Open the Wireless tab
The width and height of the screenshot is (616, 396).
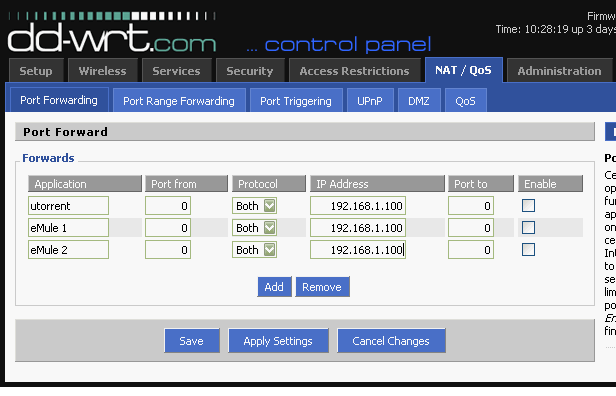(x=103, y=71)
